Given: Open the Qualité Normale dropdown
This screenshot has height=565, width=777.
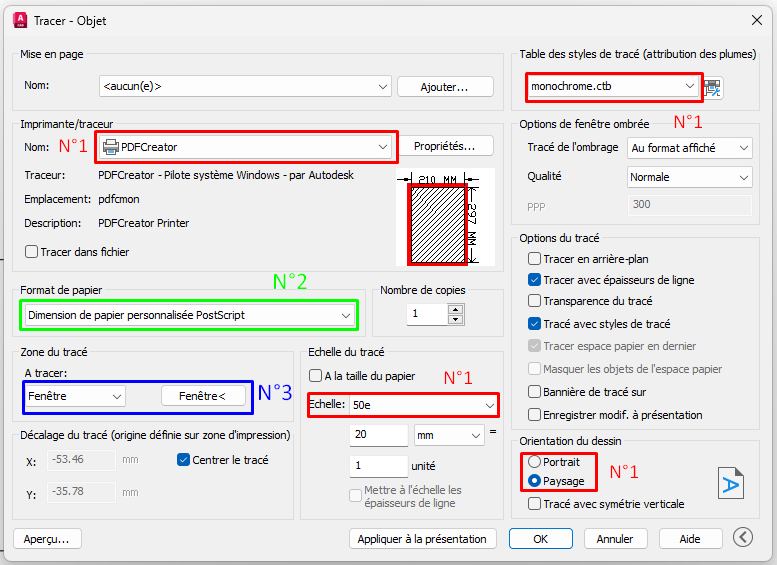Looking at the screenshot, I should [689, 177].
